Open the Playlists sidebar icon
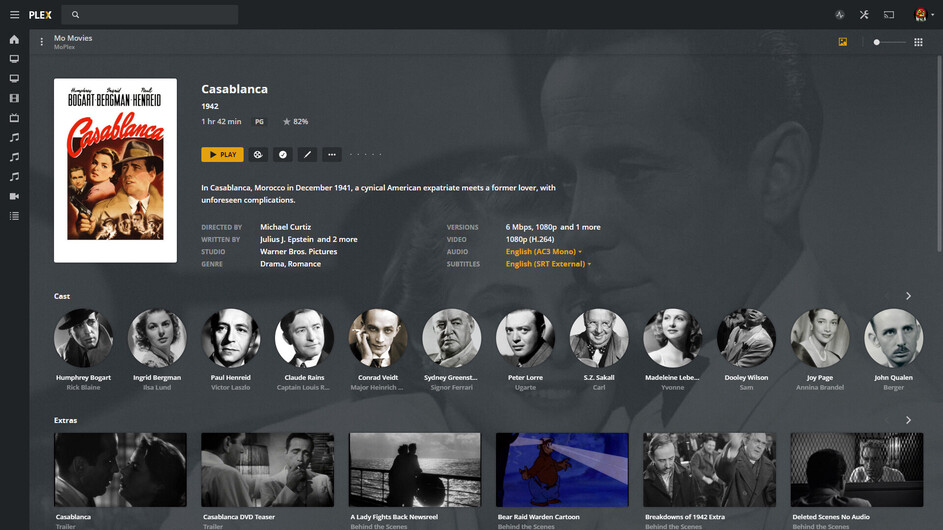Image resolution: width=943 pixels, height=530 pixels. tap(14, 216)
